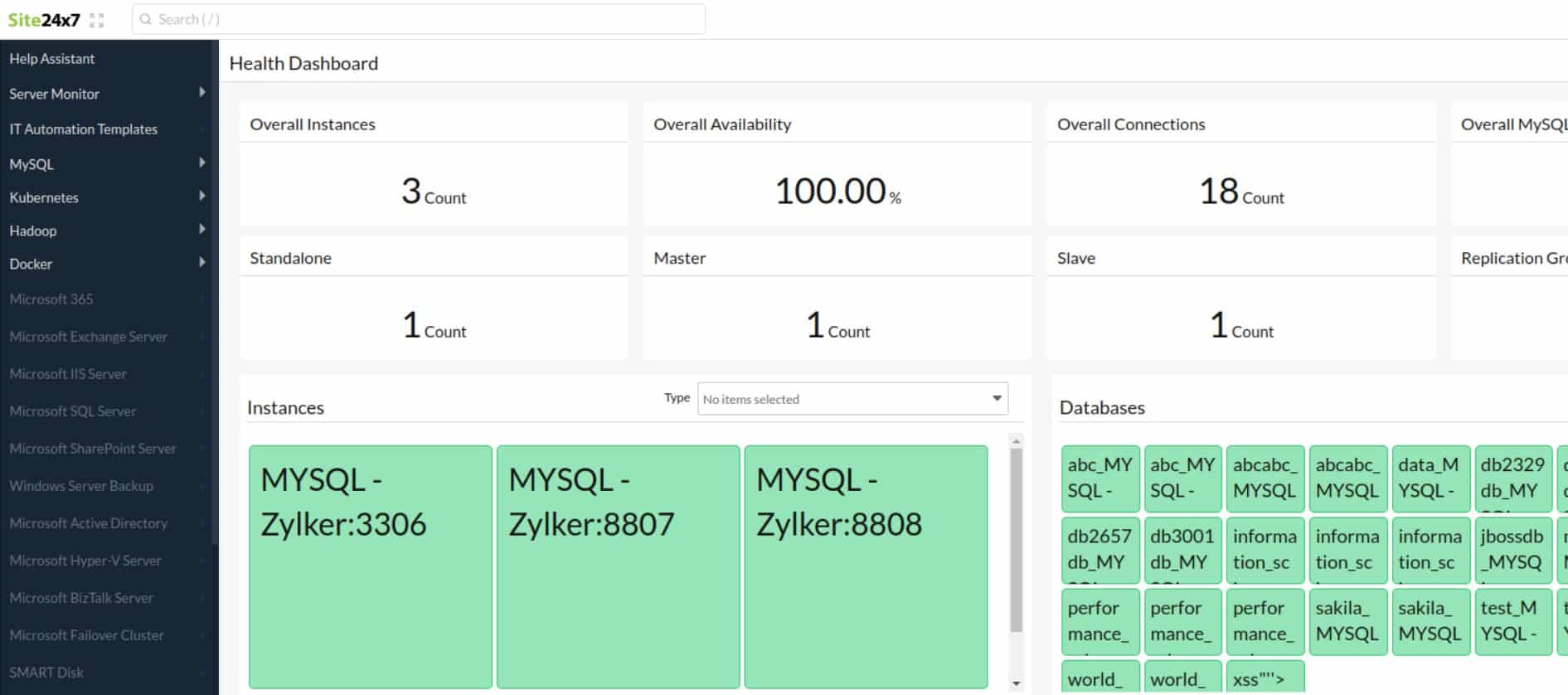The width and height of the screenshot is (1568, 695).
Task: Open Windows Server Backup item
Action: [x=81, y=486]
